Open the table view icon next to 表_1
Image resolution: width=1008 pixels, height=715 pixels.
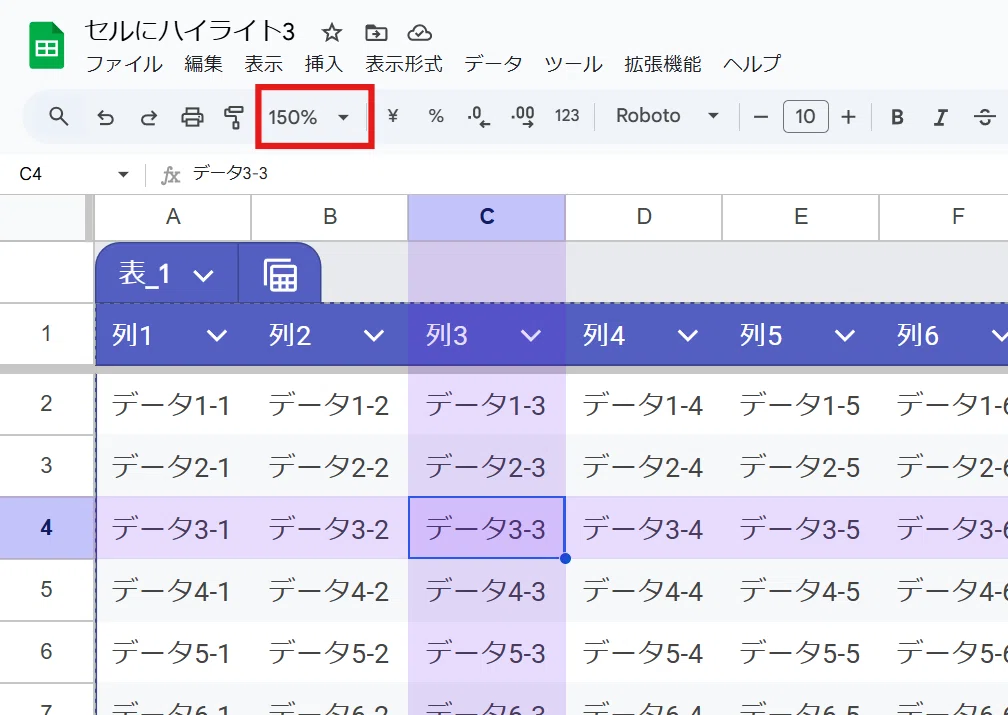coord(280,275)
